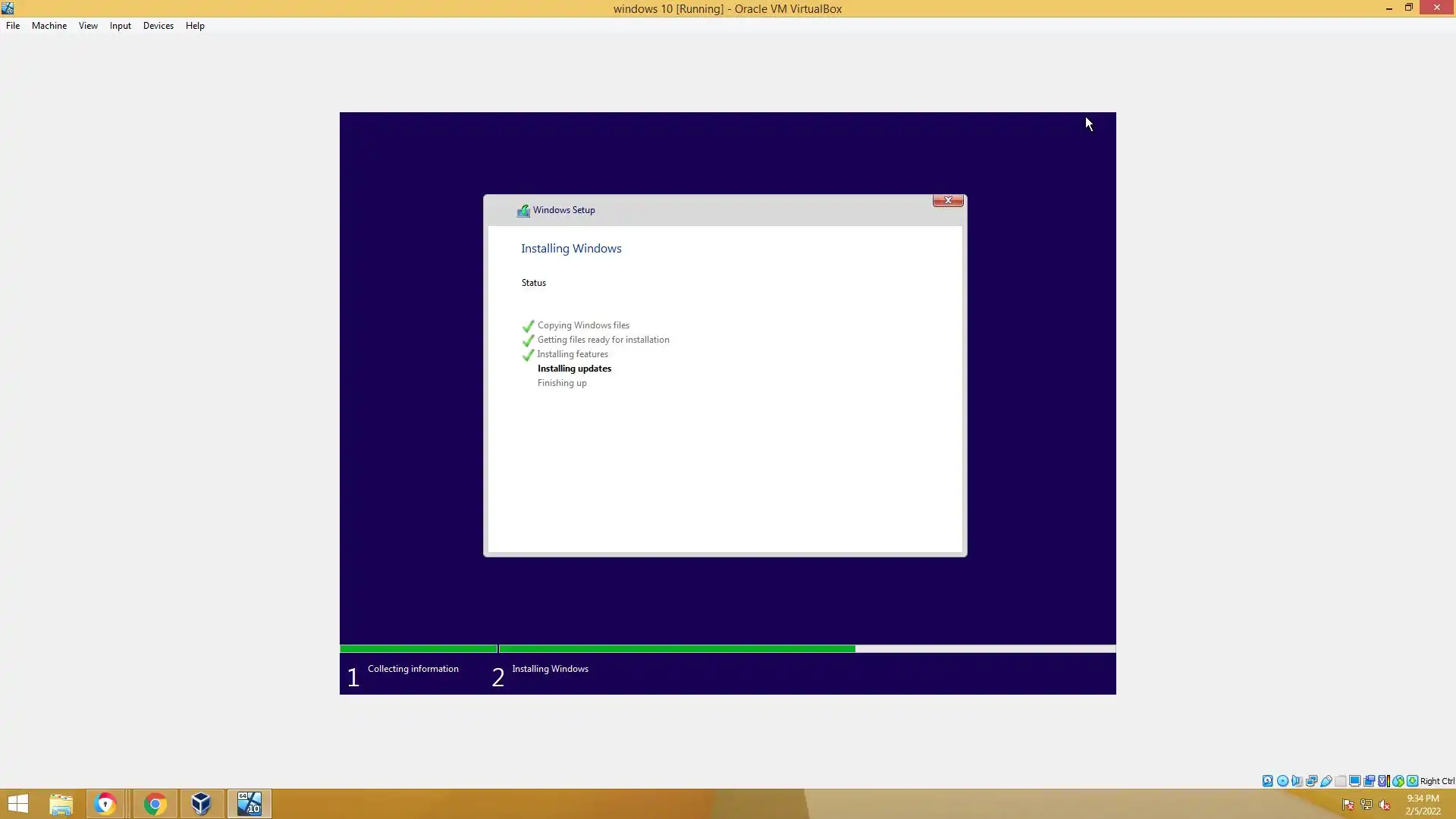Image resolution: width=1456 pixels, height=819 pixels.
Task: Open the File menu
Action: tap(13, 26)
